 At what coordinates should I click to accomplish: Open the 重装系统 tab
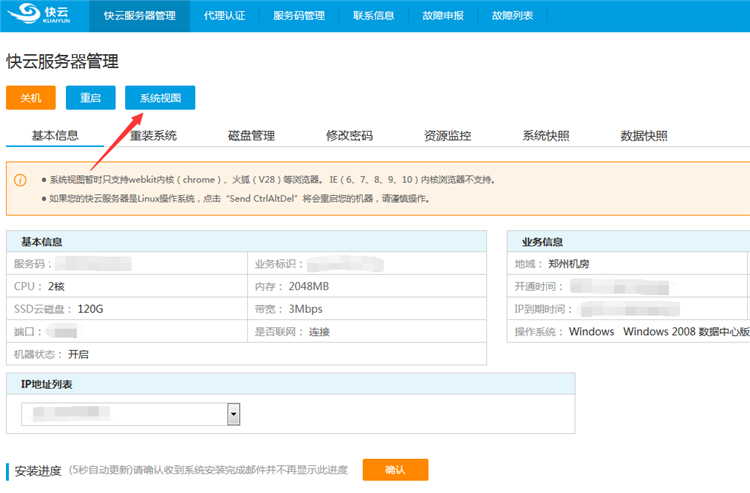(153, 136)
